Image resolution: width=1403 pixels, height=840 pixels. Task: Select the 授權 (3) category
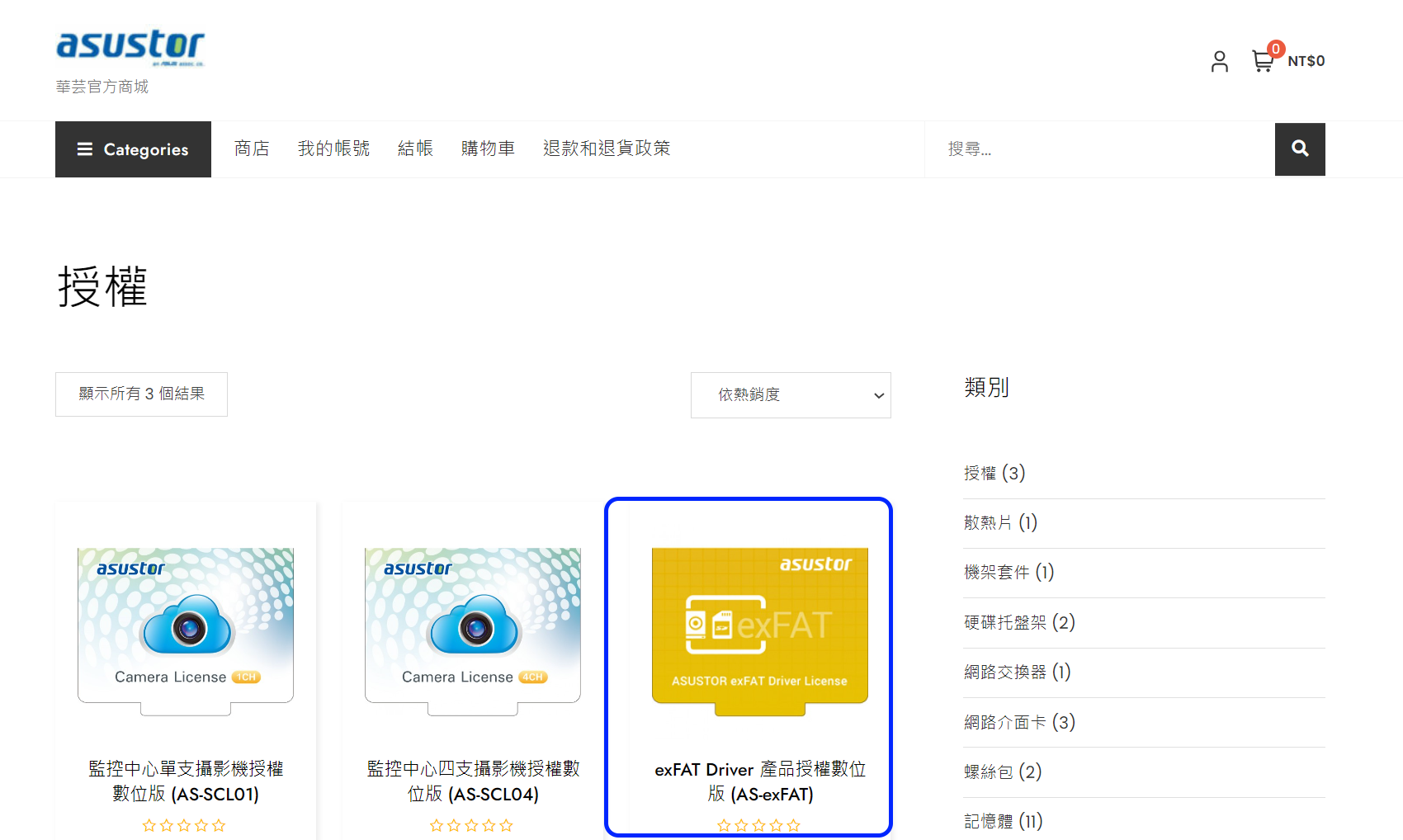pyautogui.click(x=994, y=474)
